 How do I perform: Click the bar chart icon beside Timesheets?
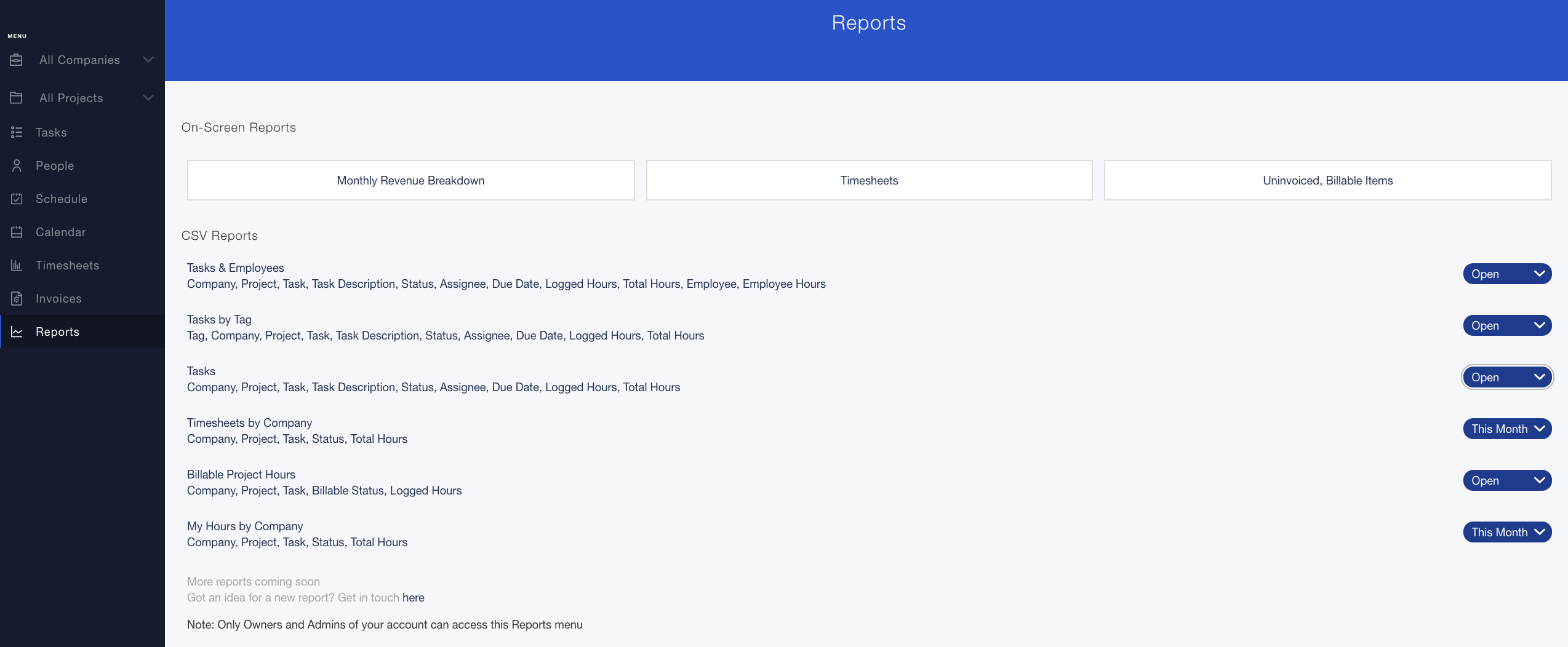(17, 265)
